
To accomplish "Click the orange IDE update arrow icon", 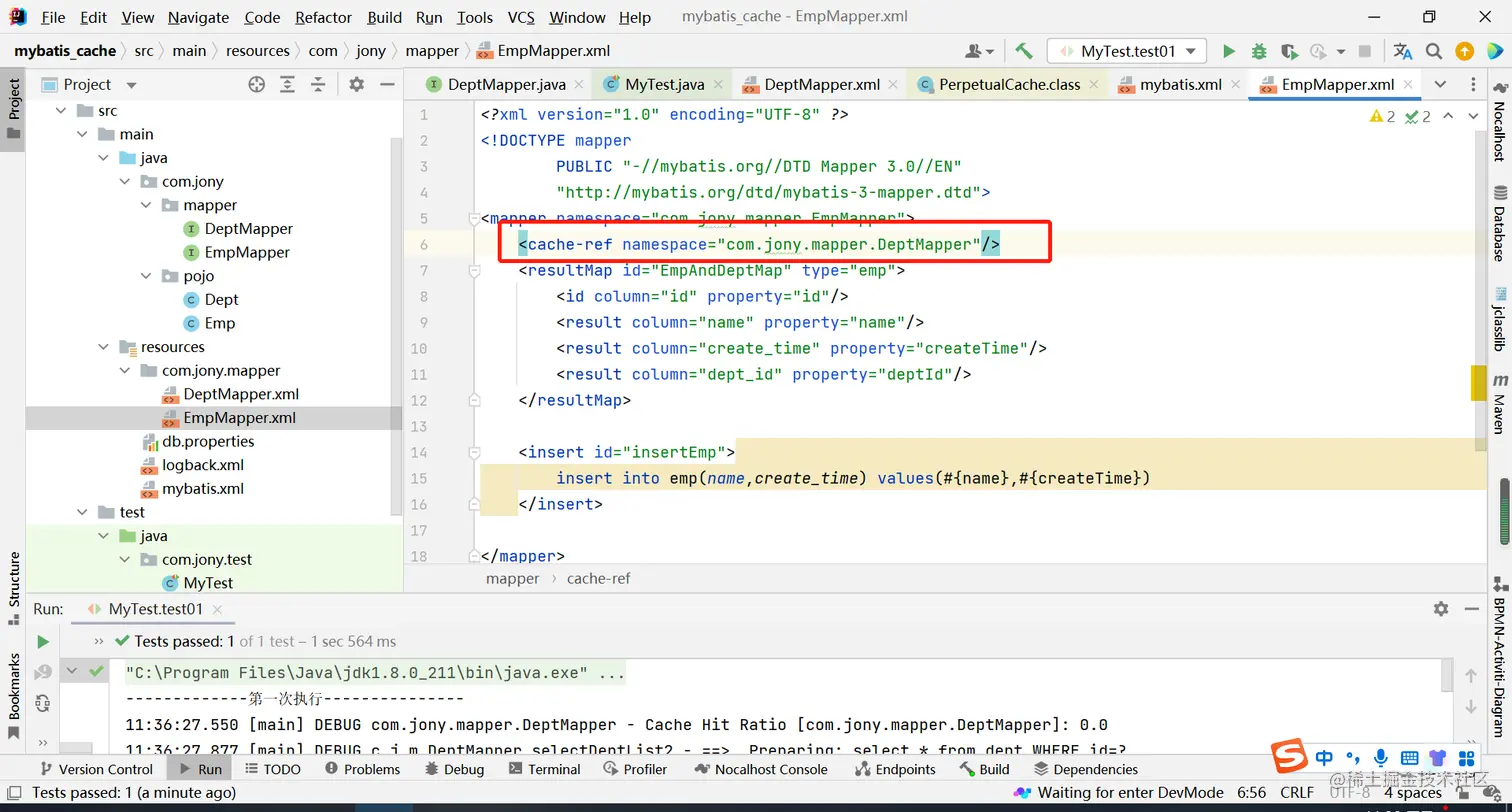I will coord(1464,51).
